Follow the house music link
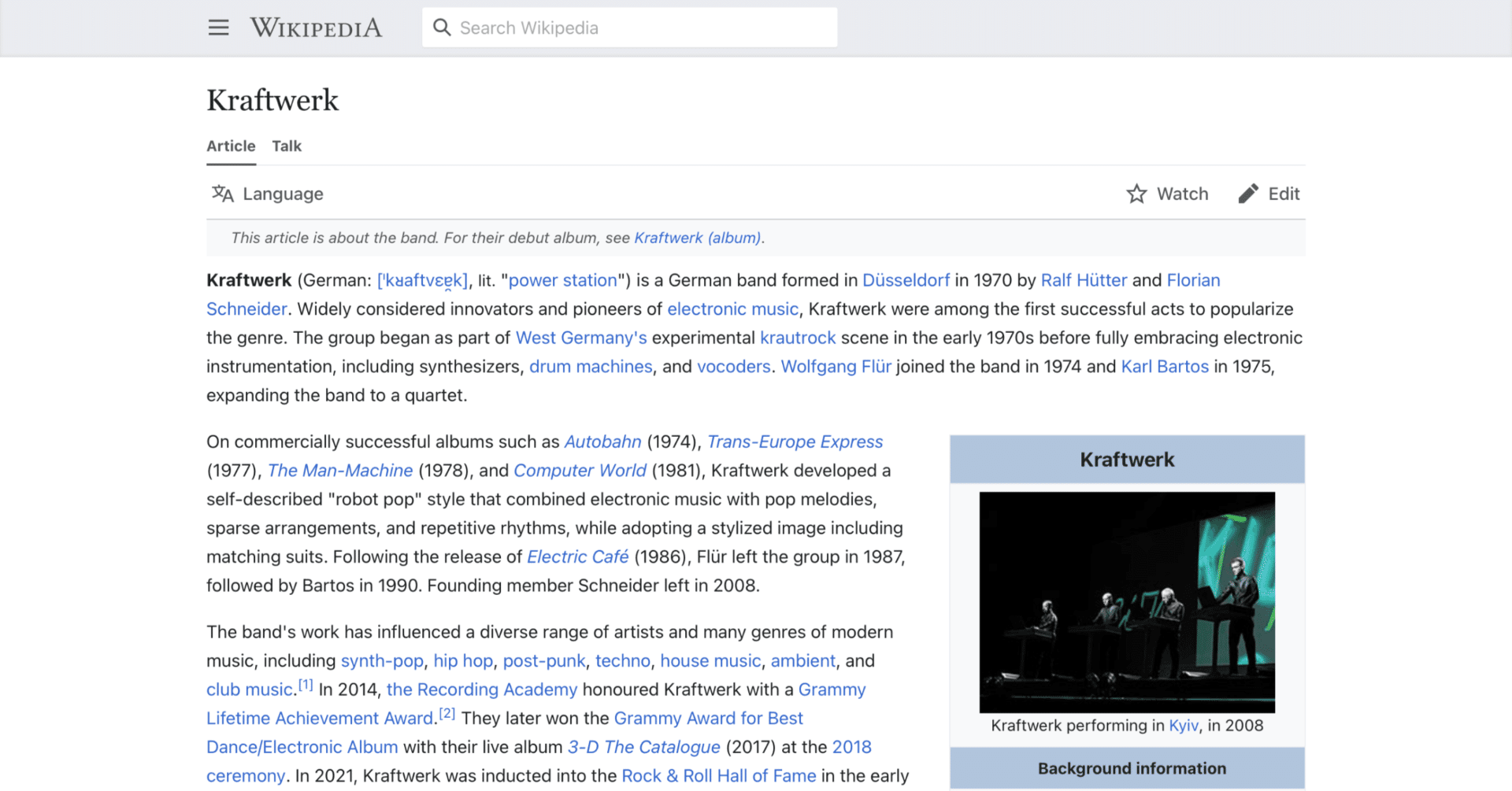1512x791 pixels. tap(710, 661)
